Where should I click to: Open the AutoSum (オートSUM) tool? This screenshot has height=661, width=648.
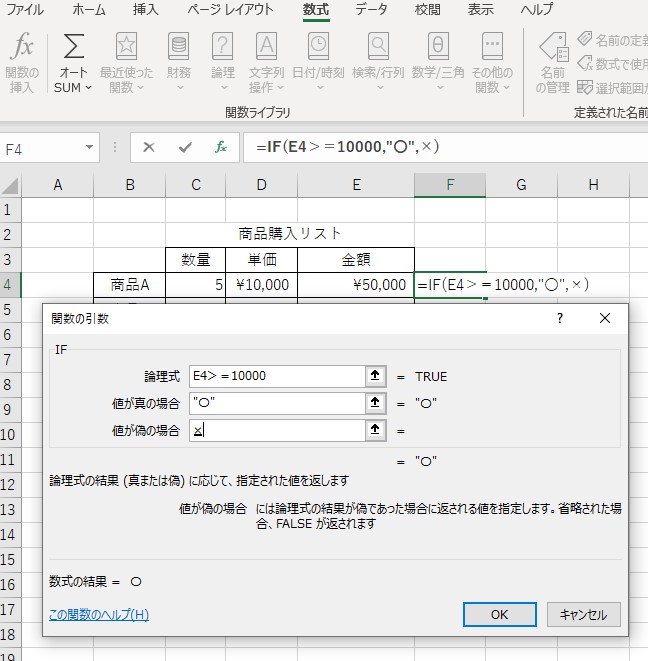pyautogui.click(x=73, y=61)
